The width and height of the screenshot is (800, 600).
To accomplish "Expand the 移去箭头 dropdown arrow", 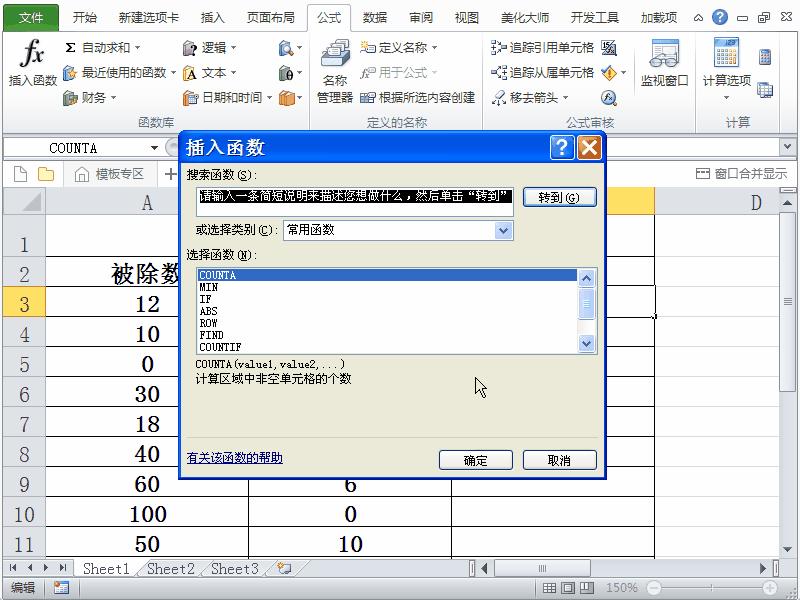I will point(565,97).
